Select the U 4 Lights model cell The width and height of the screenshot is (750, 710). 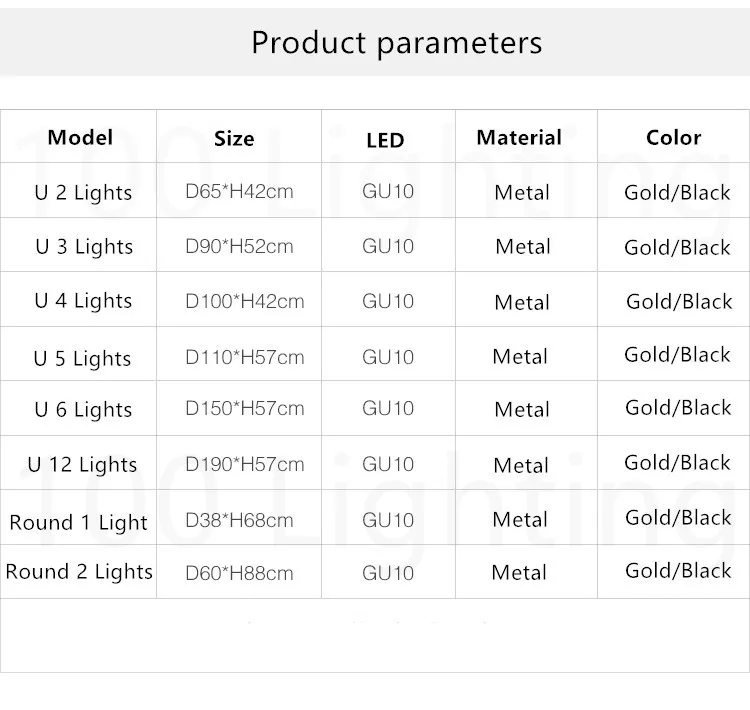[x=83, y=301]
